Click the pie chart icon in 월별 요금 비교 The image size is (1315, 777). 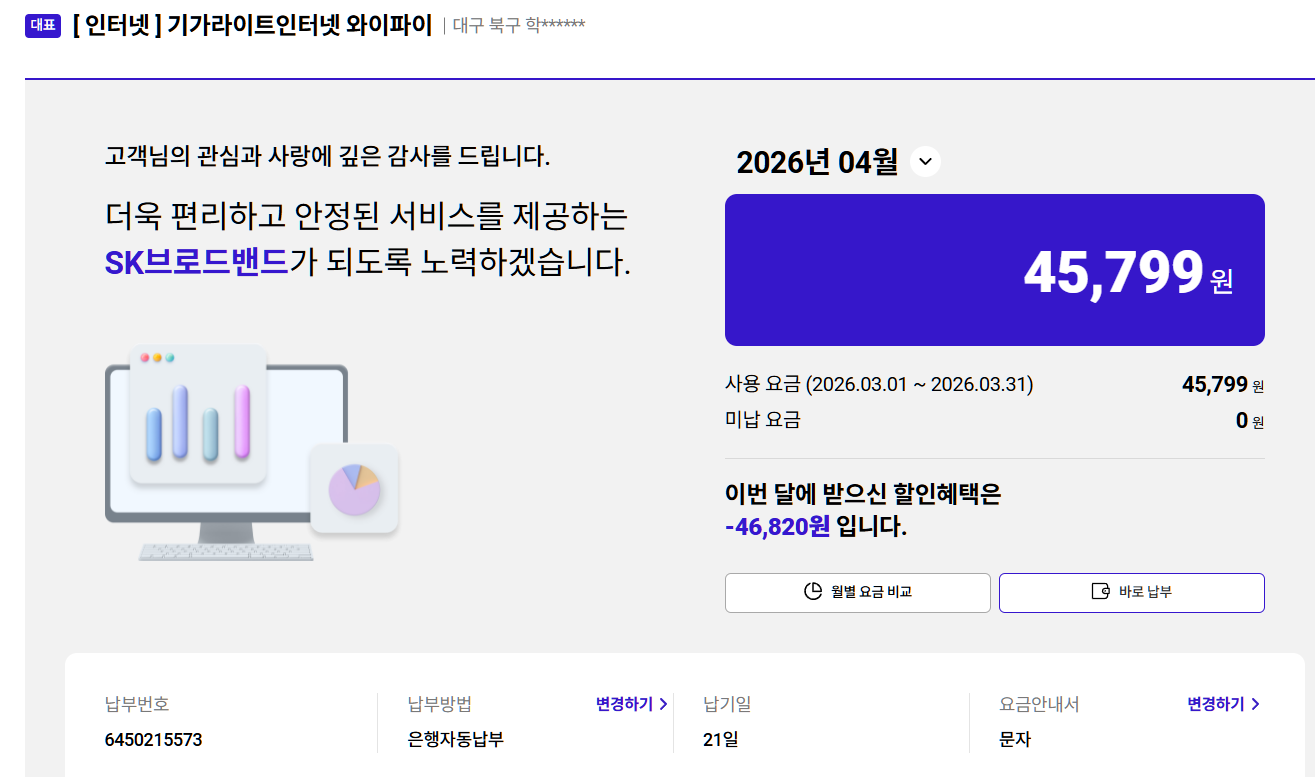point(813,591)
